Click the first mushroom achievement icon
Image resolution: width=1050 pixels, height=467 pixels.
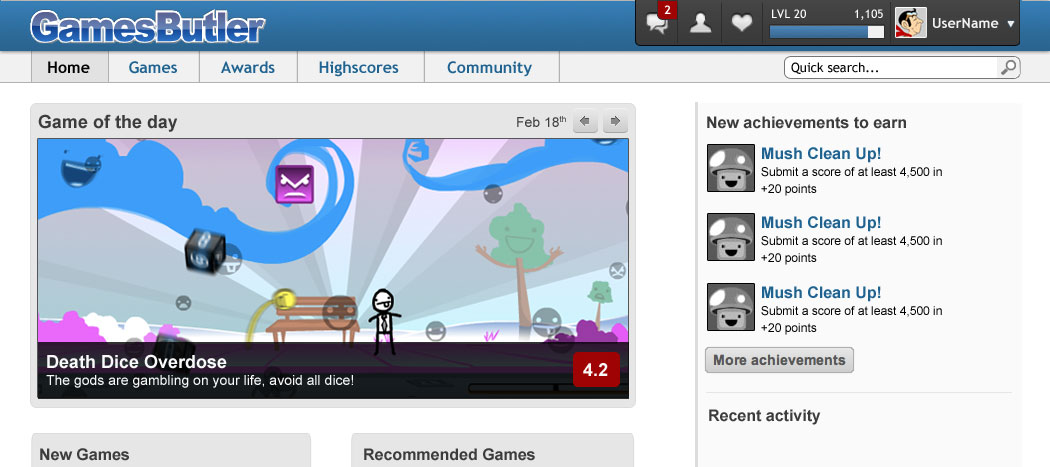(x=730, y=168)
